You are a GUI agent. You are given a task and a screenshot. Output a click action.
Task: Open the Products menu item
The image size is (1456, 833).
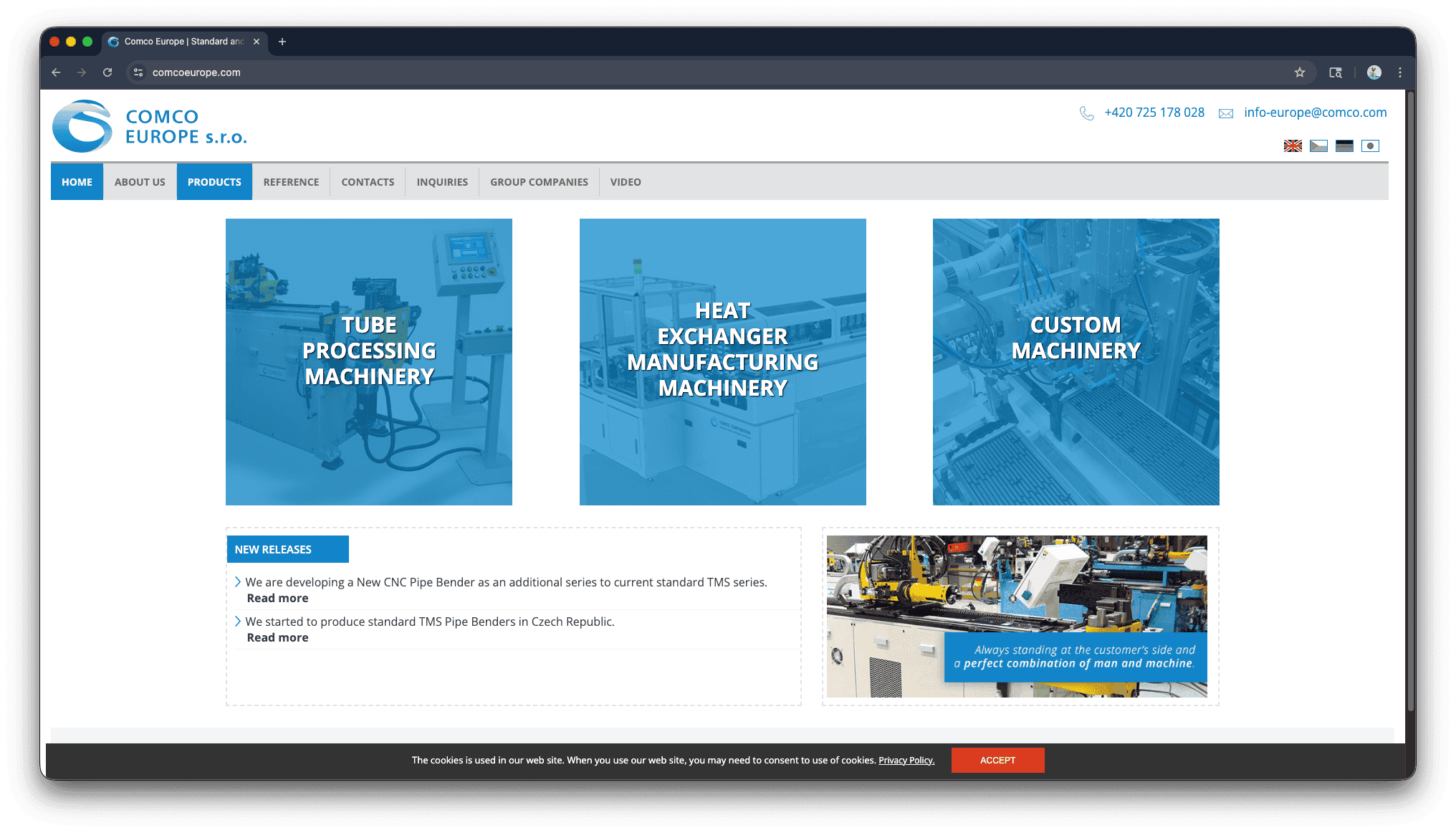(214, 182)
